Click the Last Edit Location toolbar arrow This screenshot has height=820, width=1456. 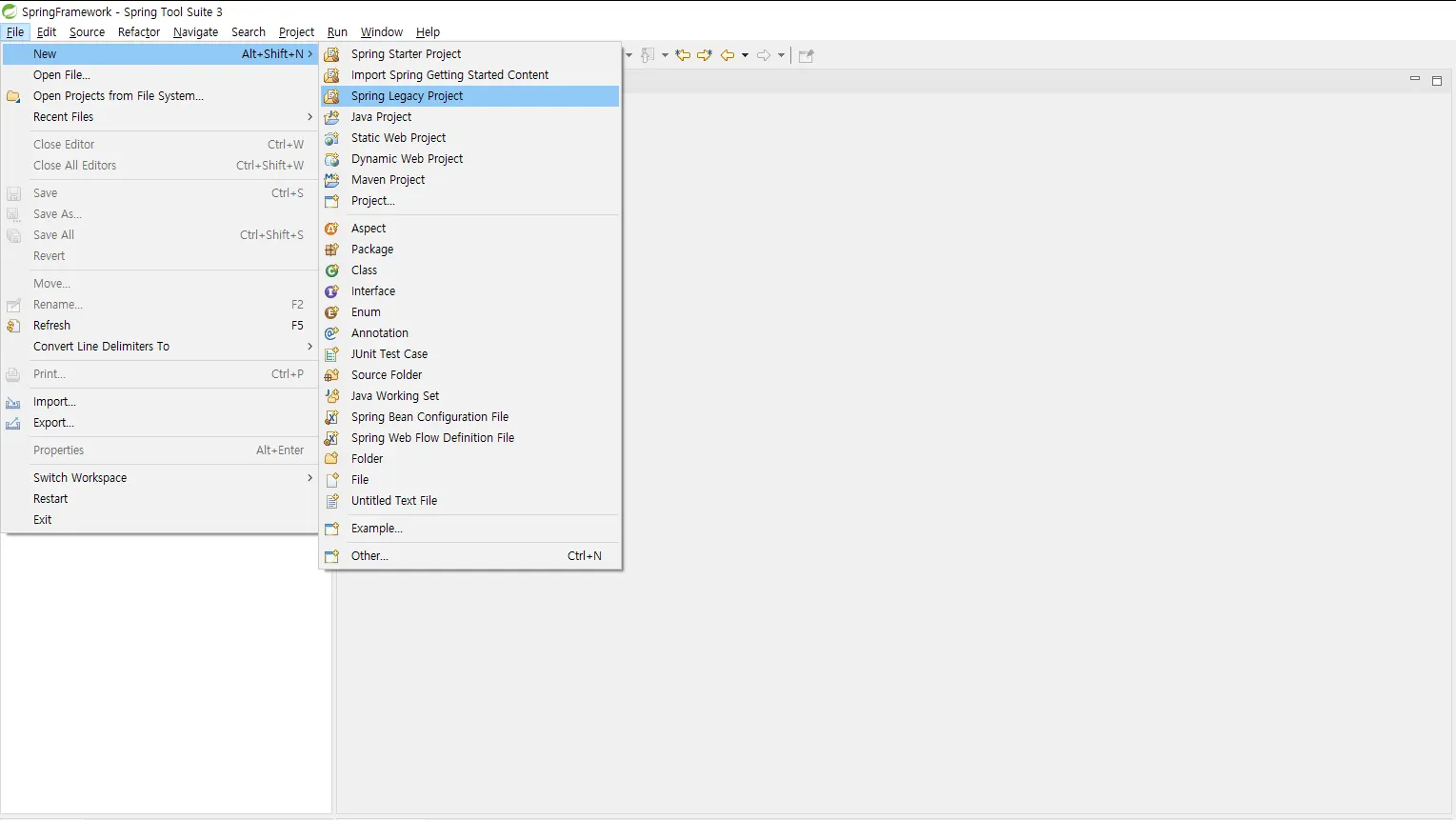pyautogui.click(x=683, y=55)
